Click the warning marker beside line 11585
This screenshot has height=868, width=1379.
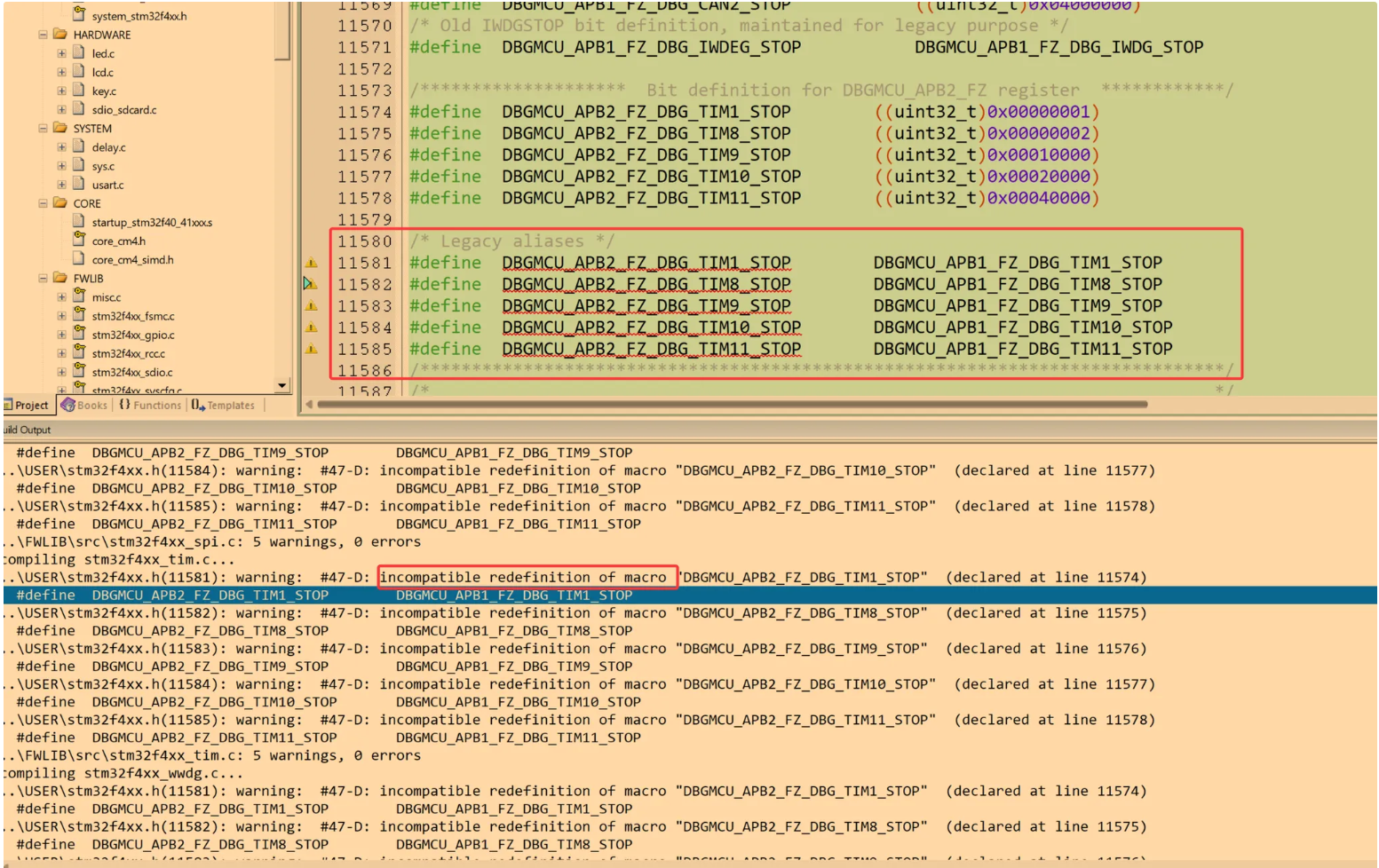point(313,348)
